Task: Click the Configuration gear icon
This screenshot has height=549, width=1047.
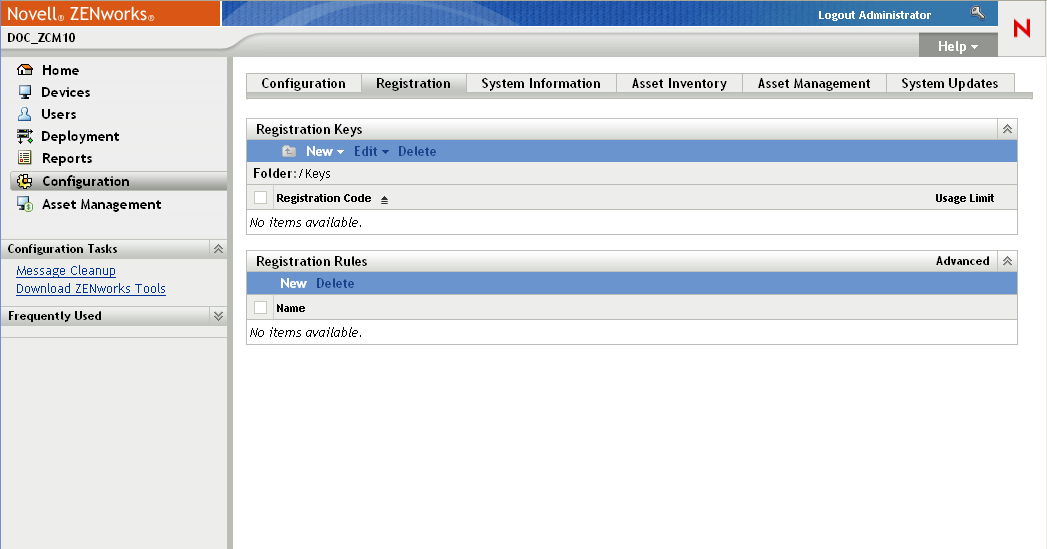Action: (25, 181)
